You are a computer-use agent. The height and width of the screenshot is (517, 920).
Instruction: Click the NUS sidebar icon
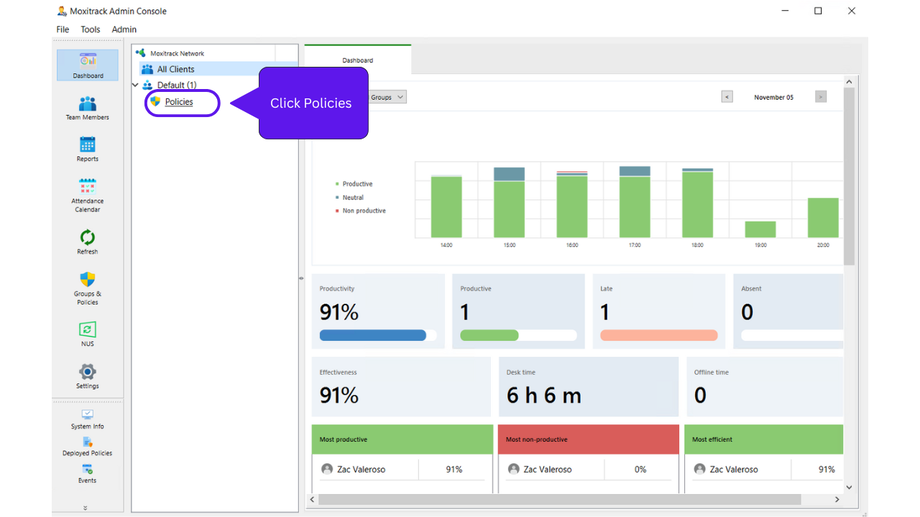[x=87, y=332]
